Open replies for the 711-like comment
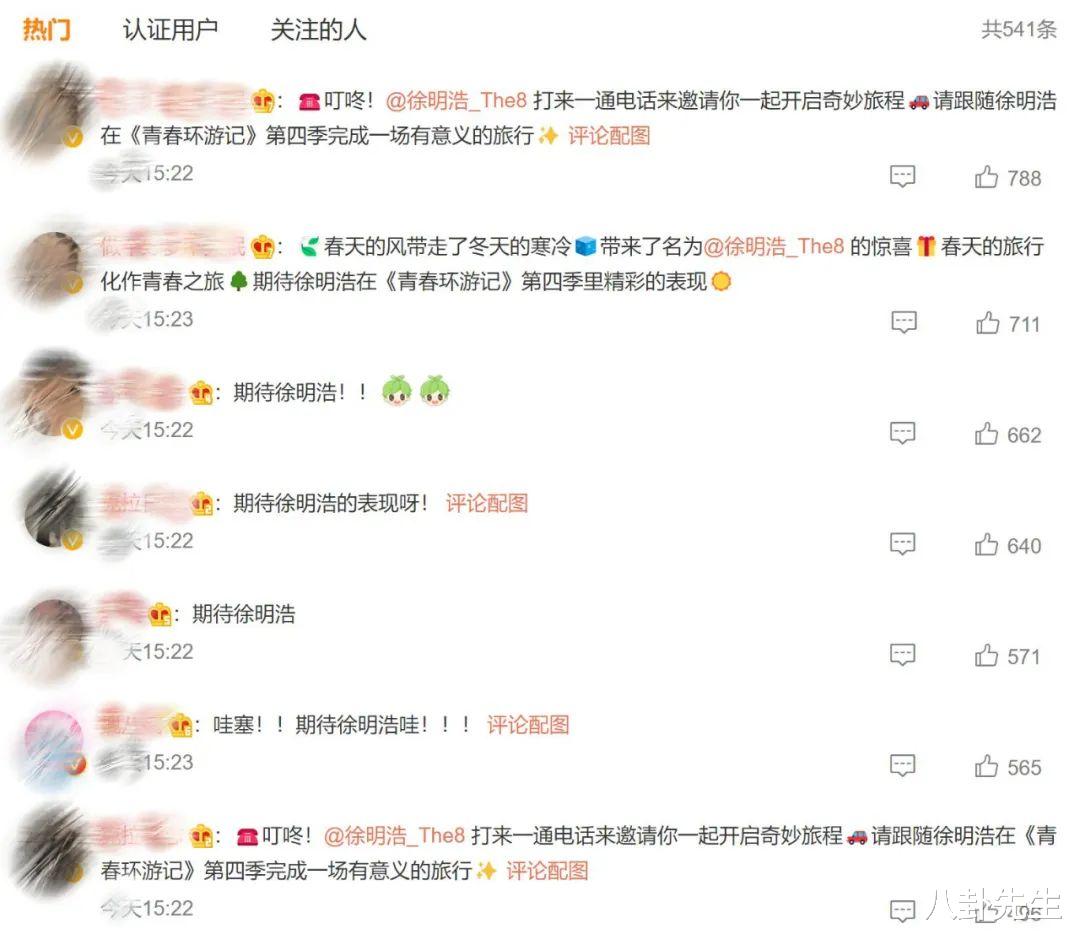Viewport: 1080px width, 945px height. (904, 322)
